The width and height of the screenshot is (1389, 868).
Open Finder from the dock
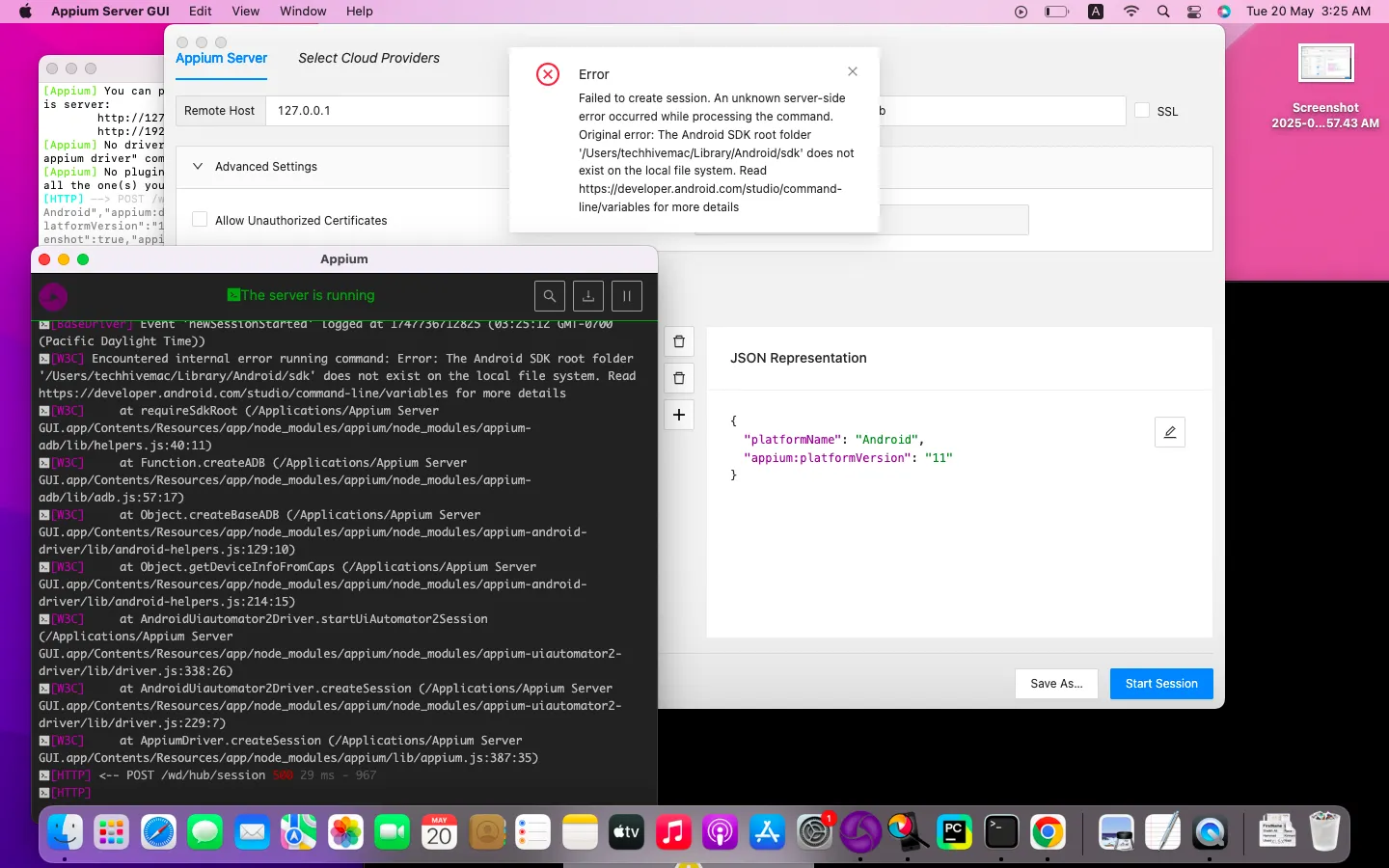pos(65,831)
